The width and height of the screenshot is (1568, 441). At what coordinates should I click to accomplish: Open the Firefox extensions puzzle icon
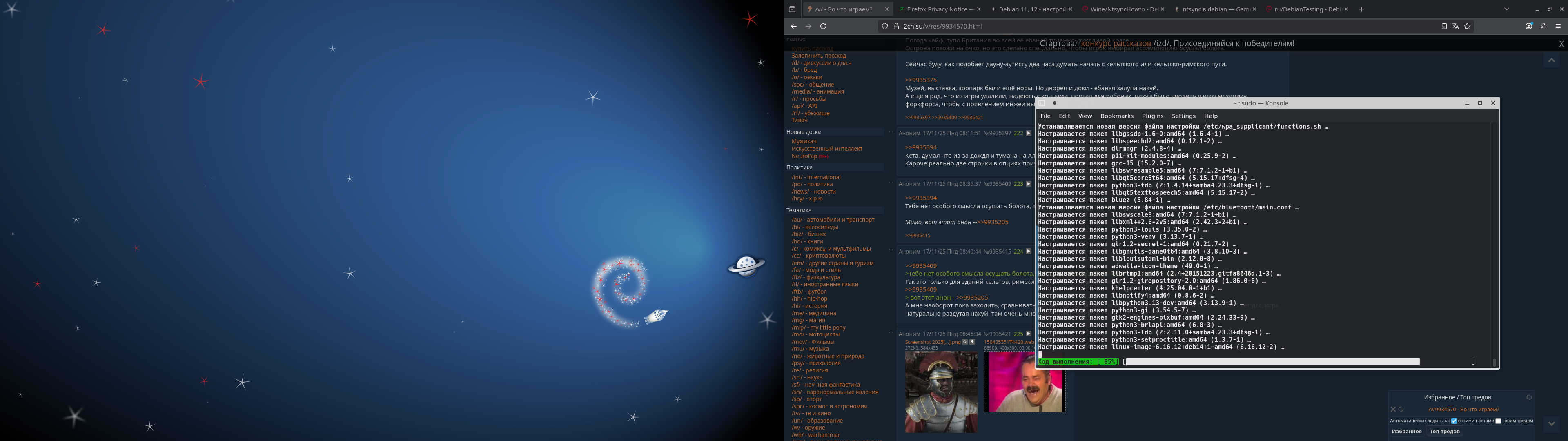pyautogui.click(x=1543, y=26)
